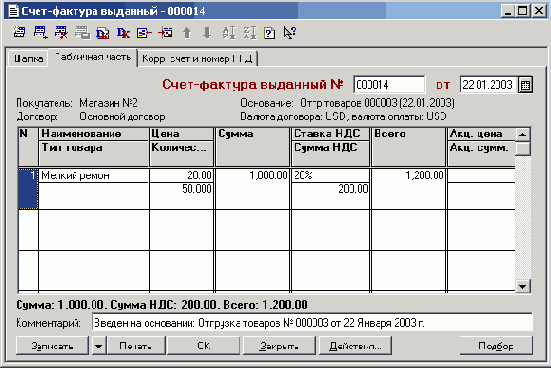The height and width of the screenshot is (368, 551).
Task: Click the plain Дк postings icon
Action: pyautogui.click(x=123, y=33)
